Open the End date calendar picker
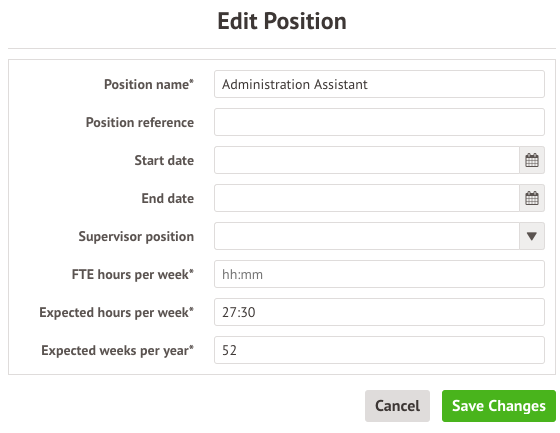Image resolution: width=560 pixels, height=433 pixels. (532, 198)
